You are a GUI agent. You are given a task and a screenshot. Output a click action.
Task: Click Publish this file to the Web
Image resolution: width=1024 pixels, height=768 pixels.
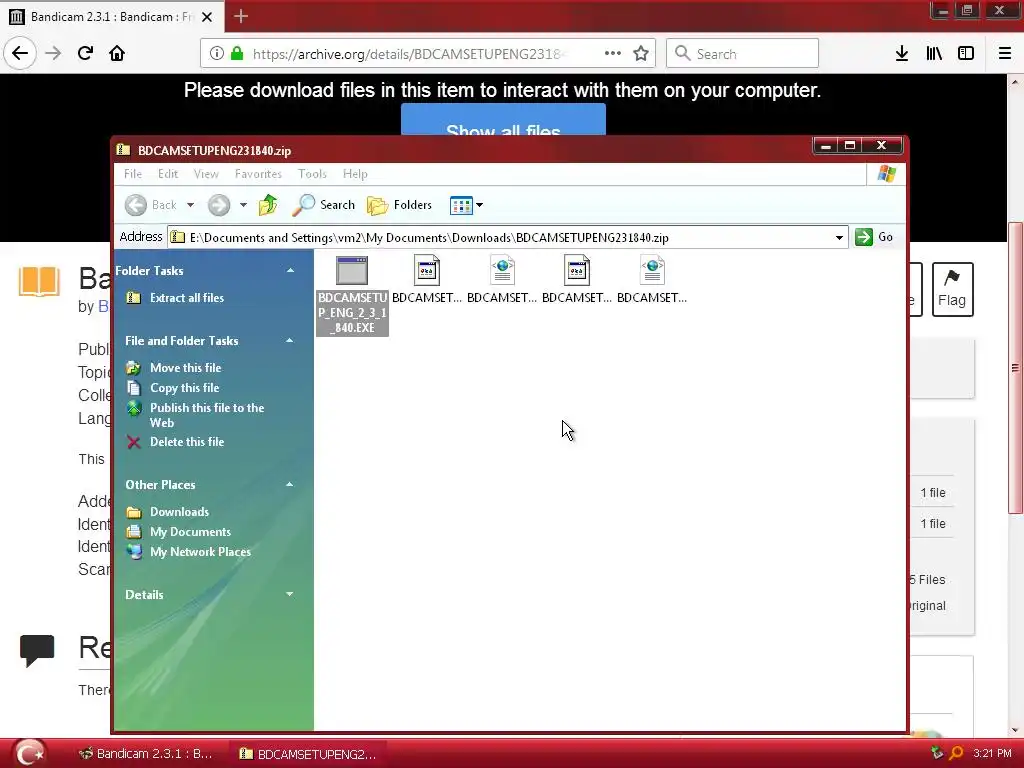pos(207,415)
